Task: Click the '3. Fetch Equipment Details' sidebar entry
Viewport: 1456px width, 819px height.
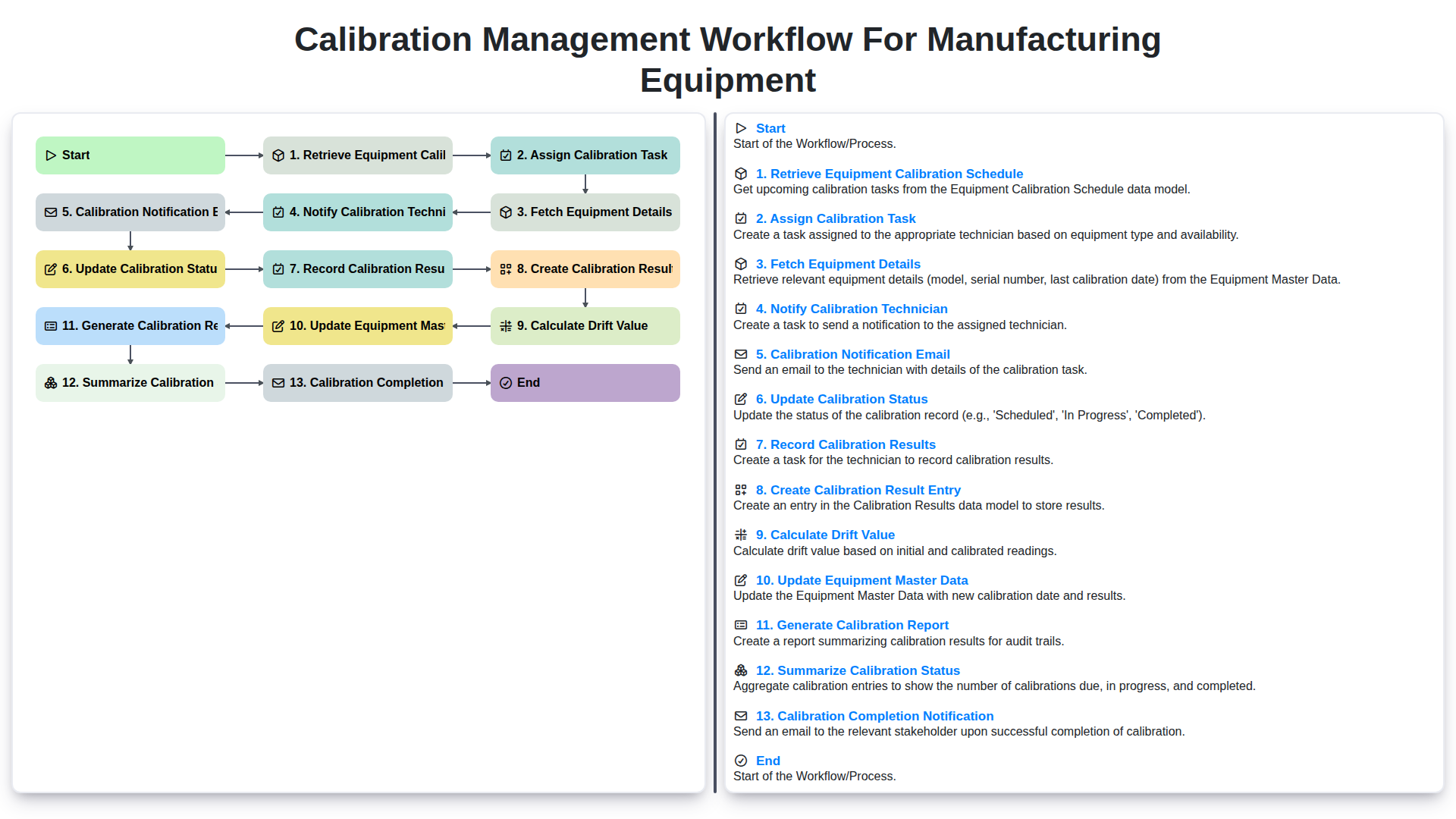Action: click(x=838, y=264)
